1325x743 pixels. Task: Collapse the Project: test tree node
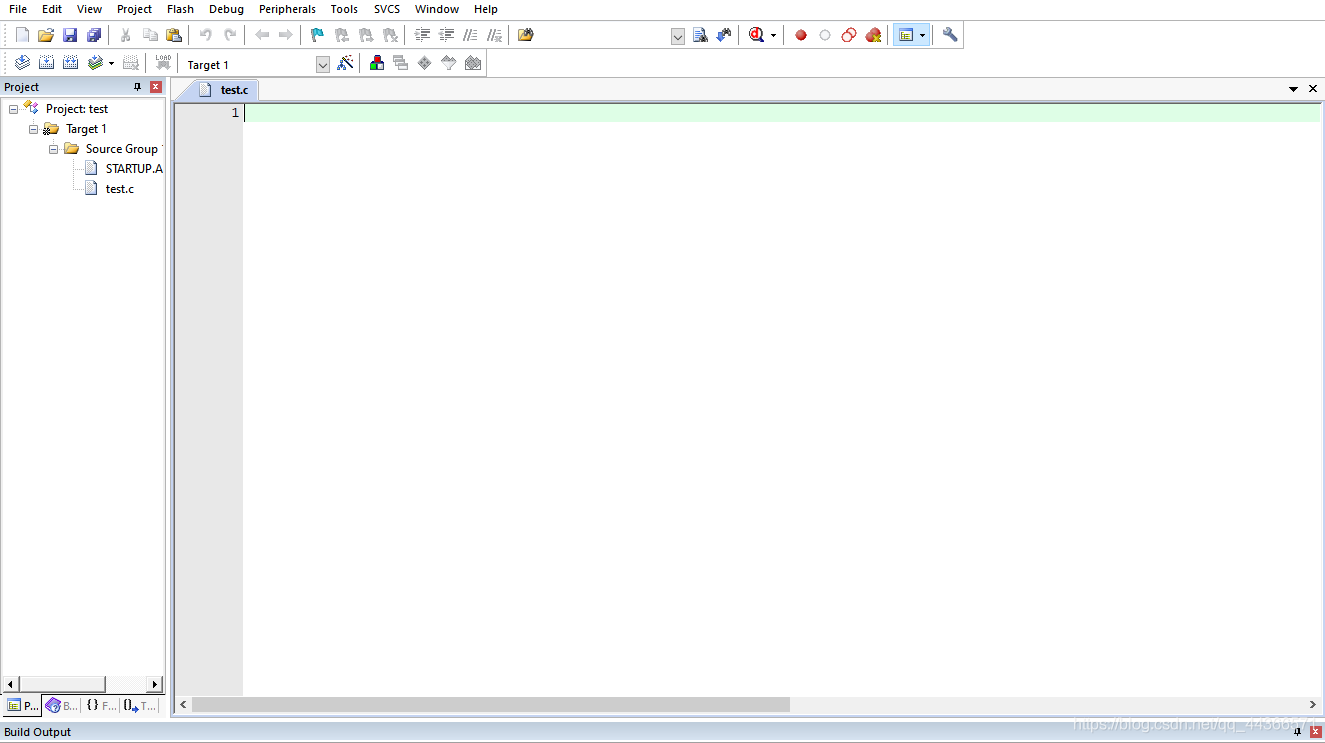pyautogui.click(x=13, y=109)
